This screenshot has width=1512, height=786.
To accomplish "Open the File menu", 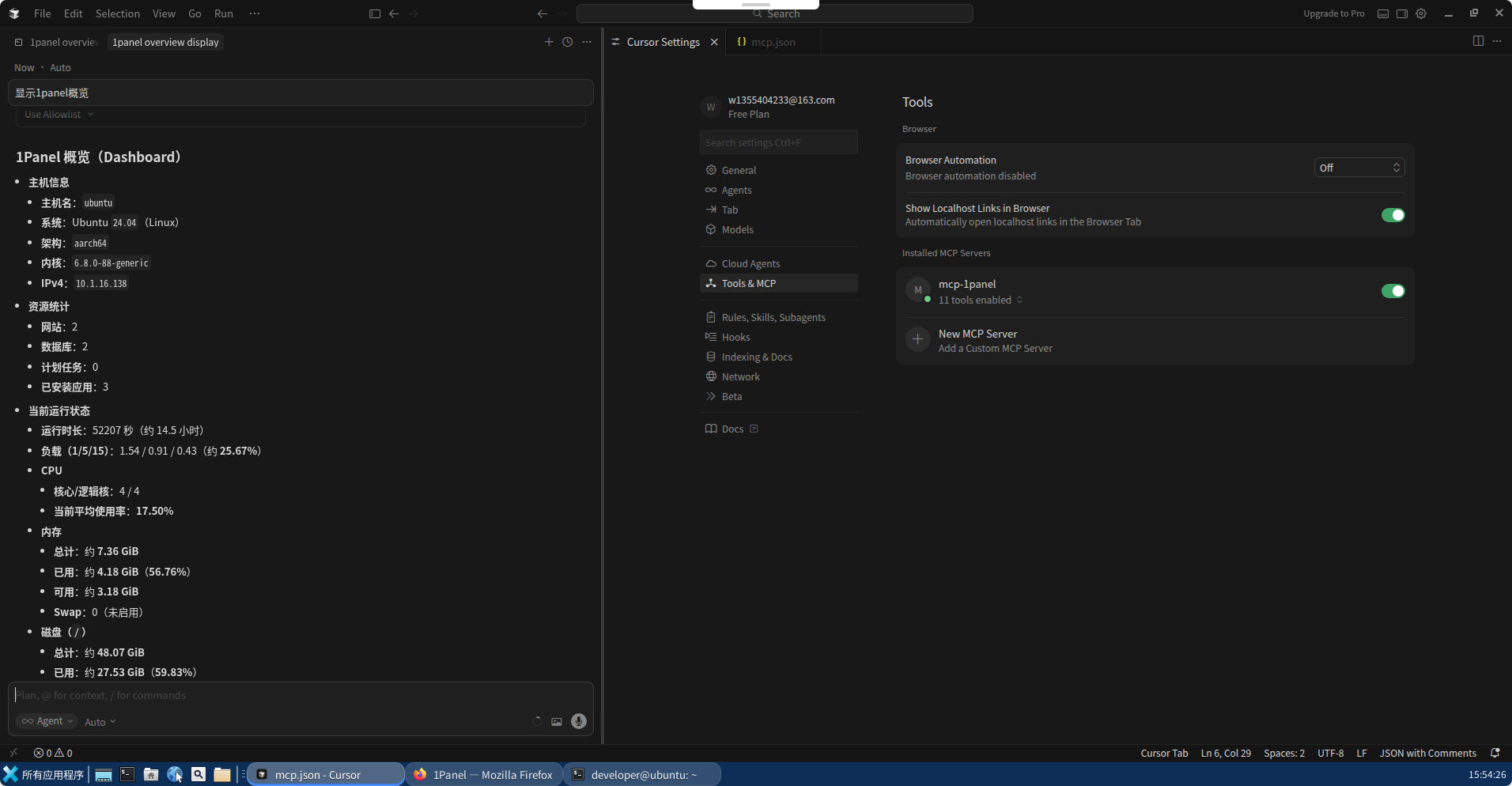I will (x=43, y=13).
